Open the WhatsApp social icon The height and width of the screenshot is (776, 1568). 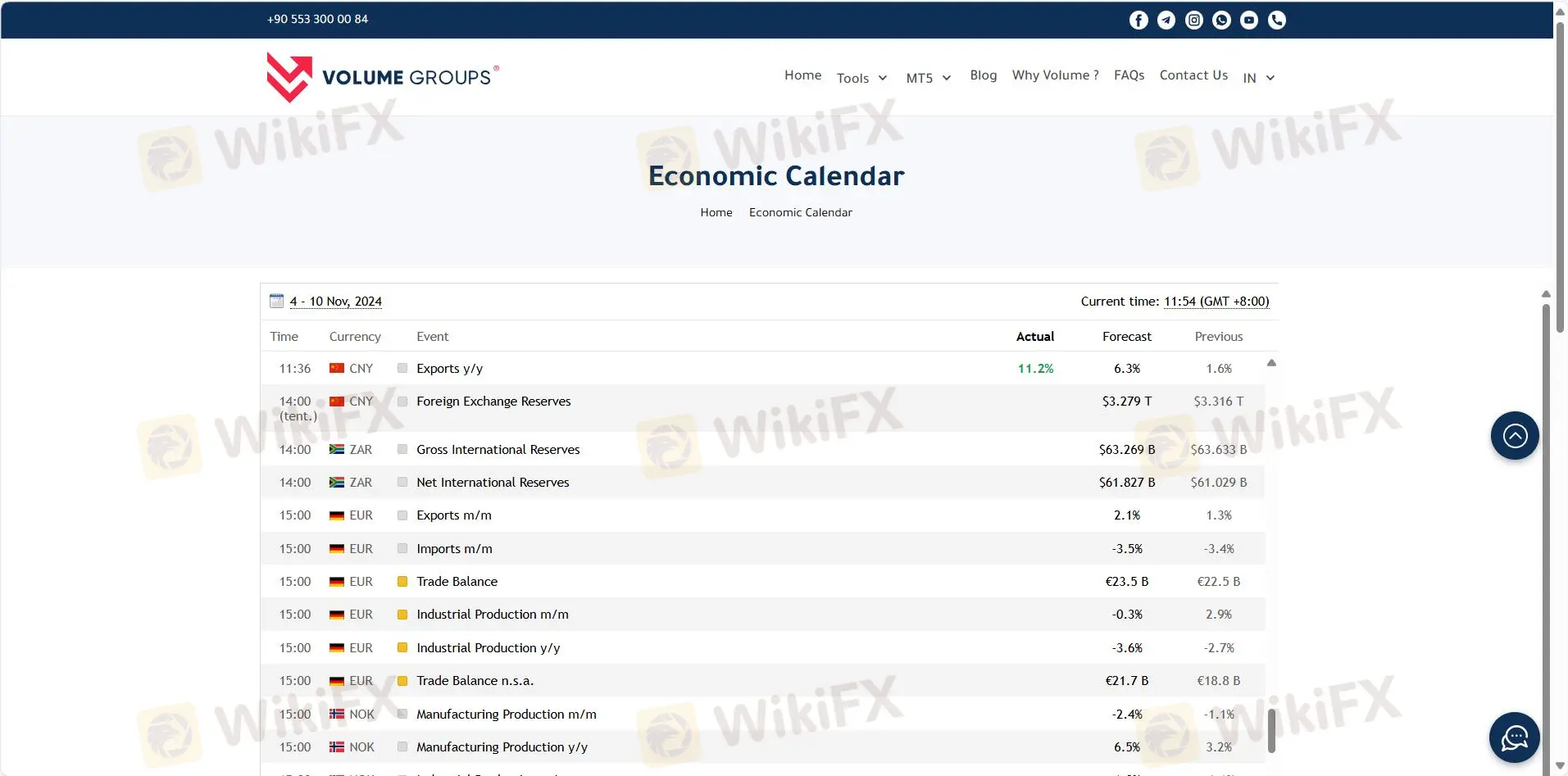pyautogui.click(x=1222, y=20)
